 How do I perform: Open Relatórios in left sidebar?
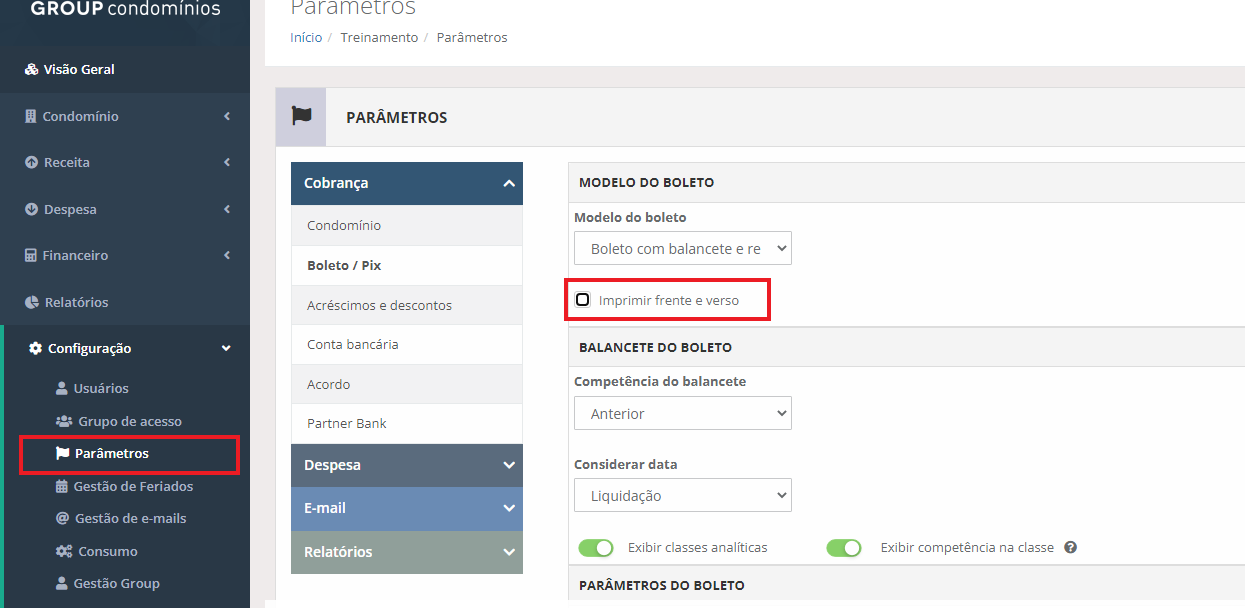point(76,302)
